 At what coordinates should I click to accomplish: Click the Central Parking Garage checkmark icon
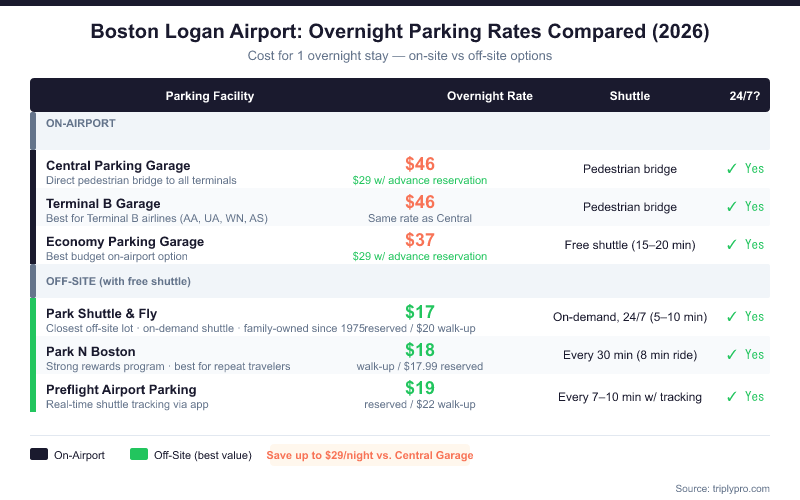click(731, 169)
